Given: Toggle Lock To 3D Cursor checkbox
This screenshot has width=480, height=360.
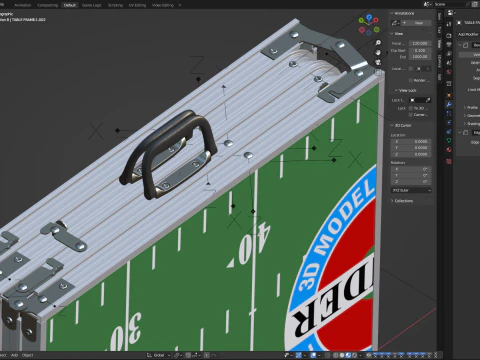Looking at the screenshot, I should point(411,108).
